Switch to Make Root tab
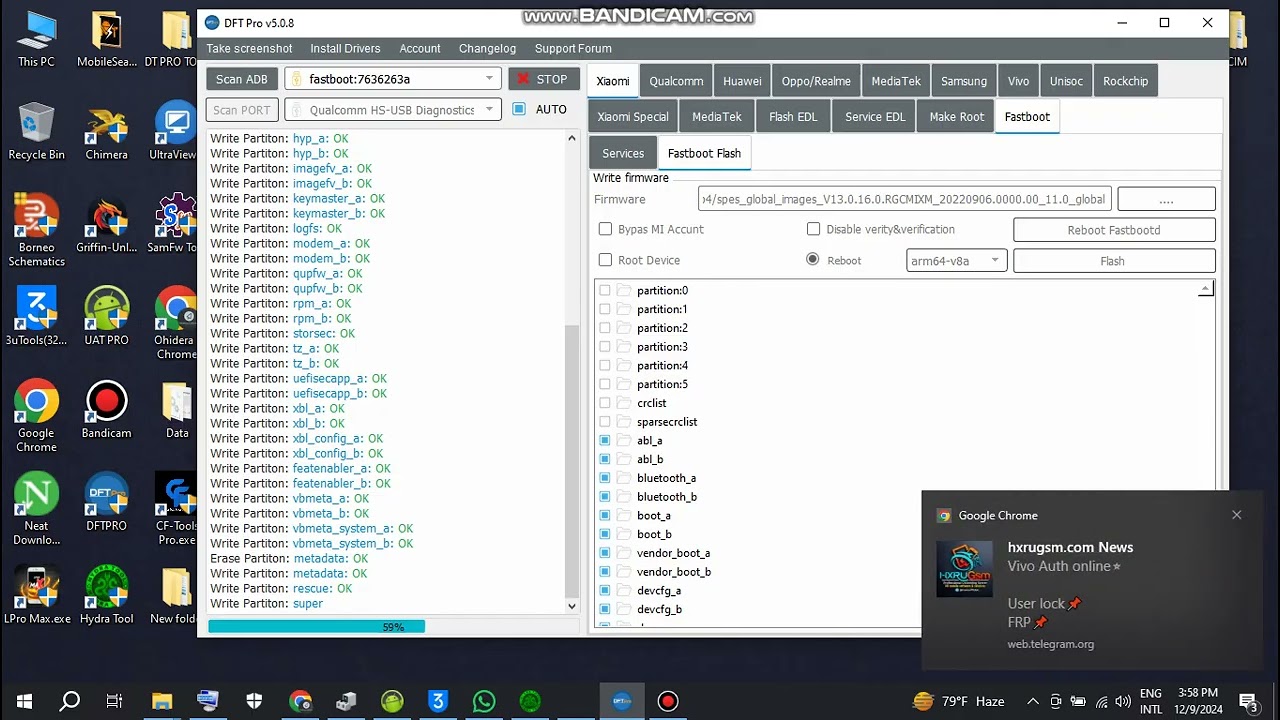 [x=957, y=117]
